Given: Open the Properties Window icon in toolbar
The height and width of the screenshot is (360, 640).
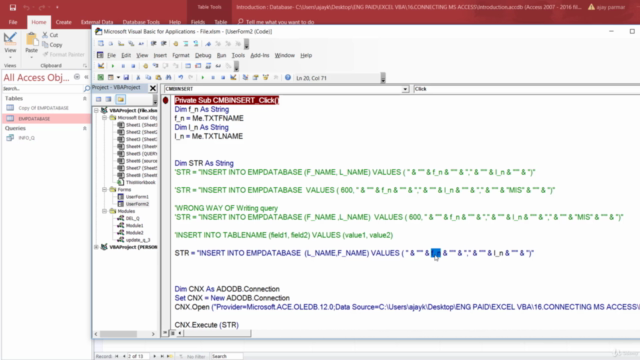Looking at the screenshot, I should pyautogui.click(x=256, y=78).
